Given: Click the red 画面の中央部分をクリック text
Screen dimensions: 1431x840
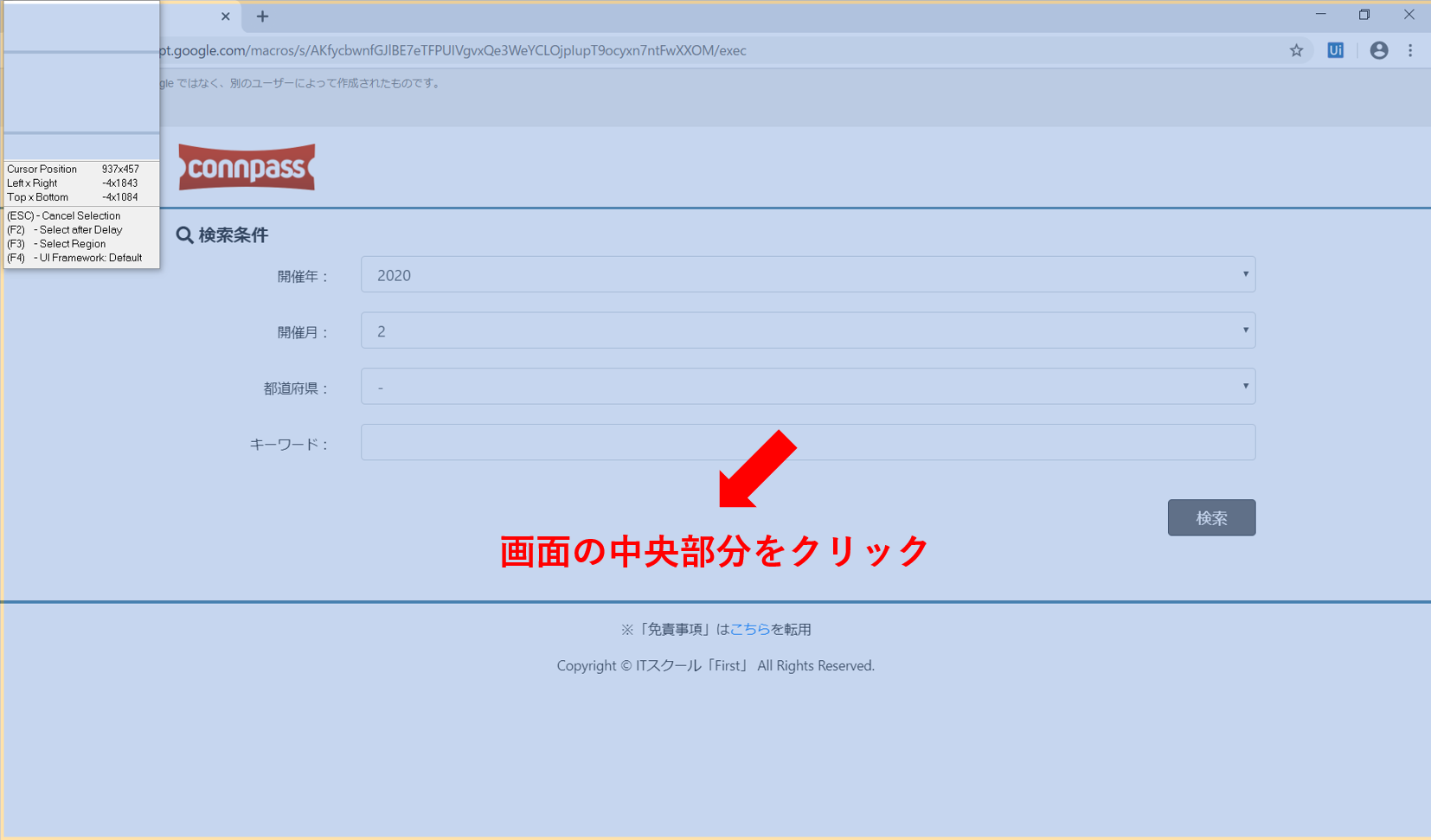Looking at the screenshot, I should tap(714, 551).
